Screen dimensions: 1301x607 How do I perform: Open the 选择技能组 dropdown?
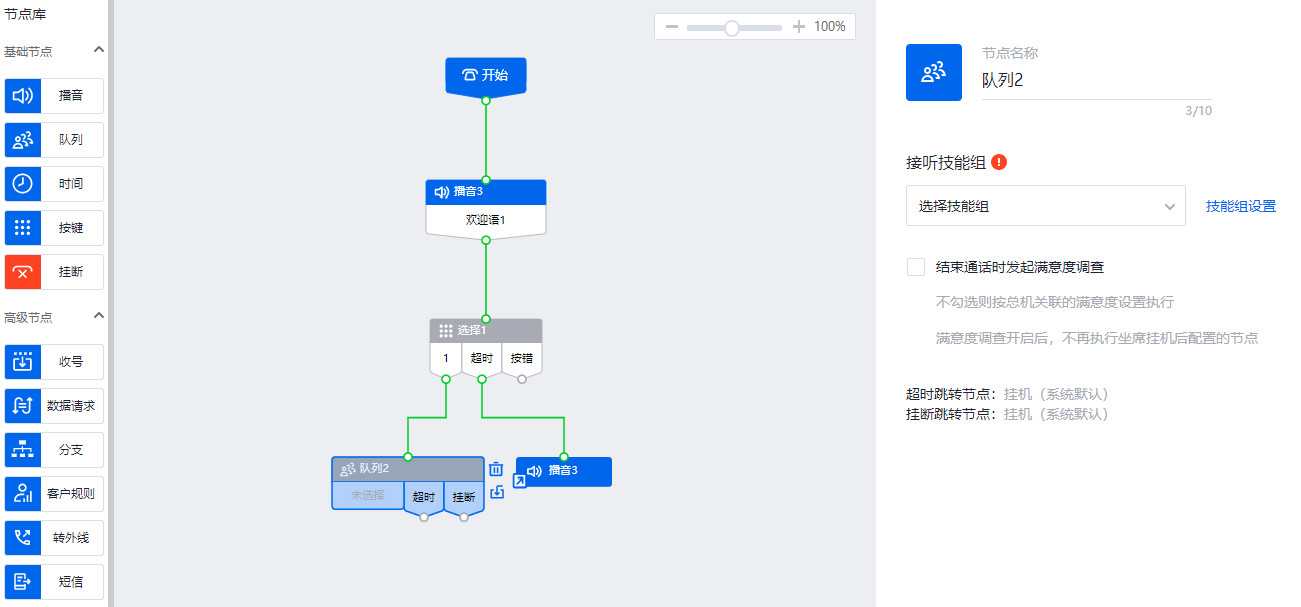(1045, 206)
